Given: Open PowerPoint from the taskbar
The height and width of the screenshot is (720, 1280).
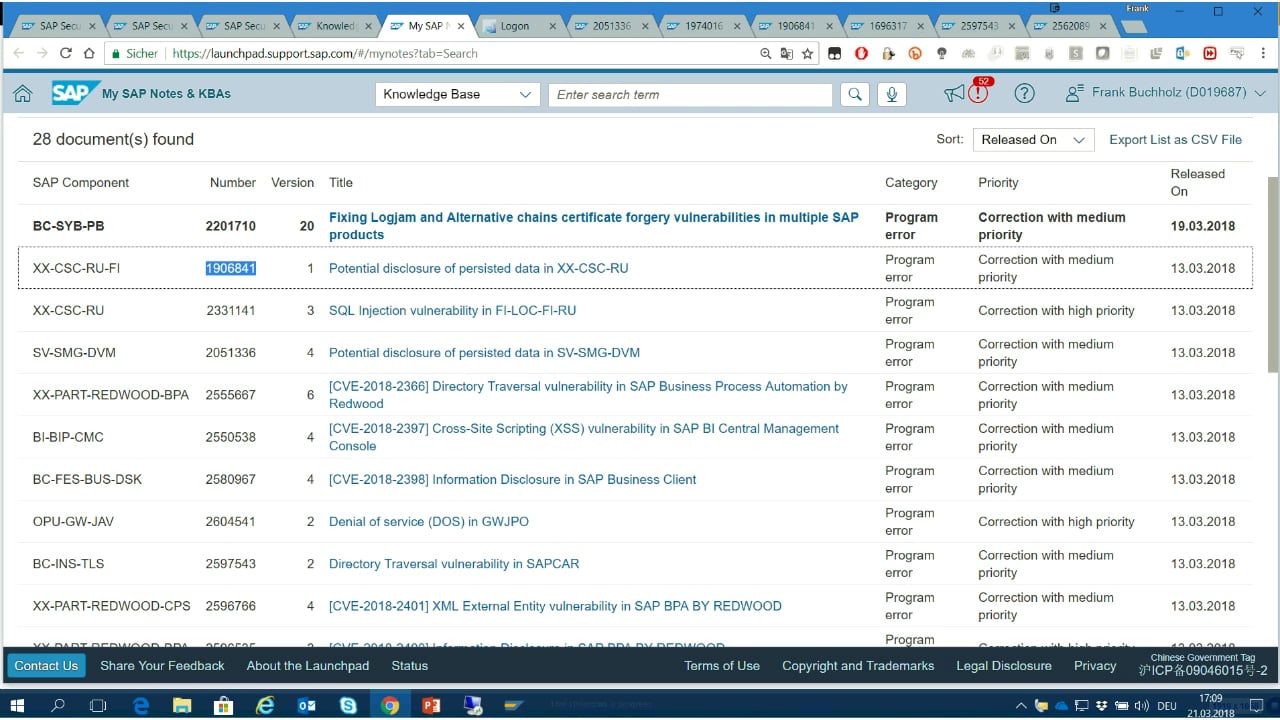Looking at the screenshot, I should (x=431, y=705).
